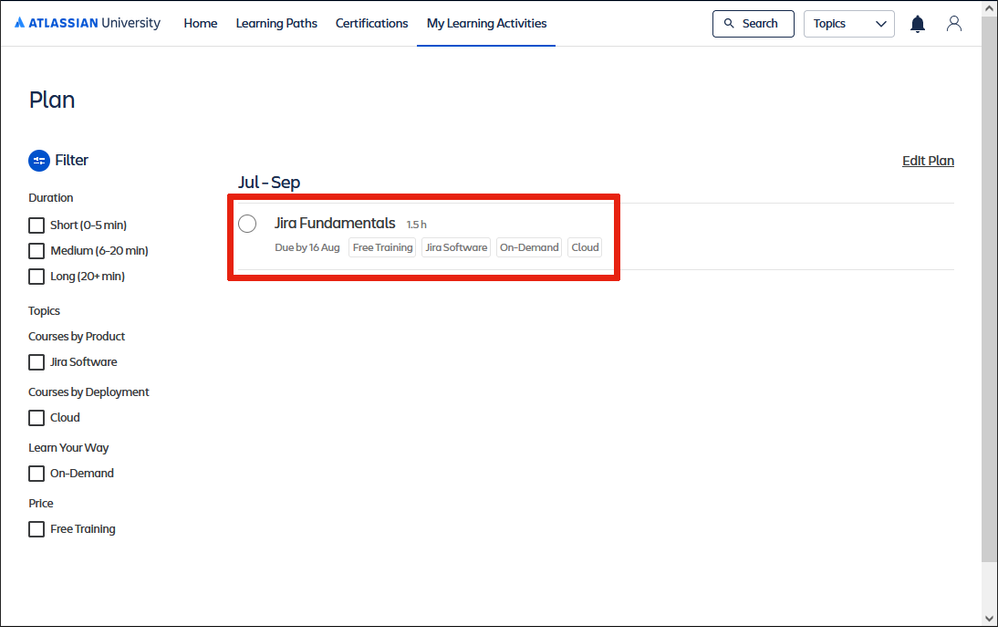Click the Cloud tag on course
The height and width of the screenshot is (627, 998).
point(585,247)
